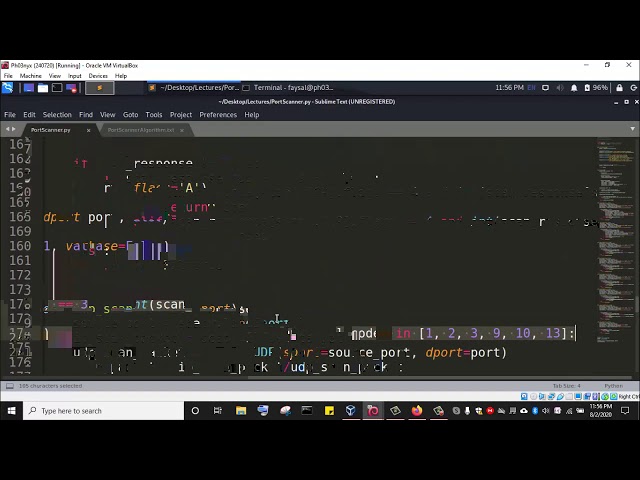The image size is (640, 480).
Task: Click the logout icon in Kali panel
Action: [x=633, y=88]
